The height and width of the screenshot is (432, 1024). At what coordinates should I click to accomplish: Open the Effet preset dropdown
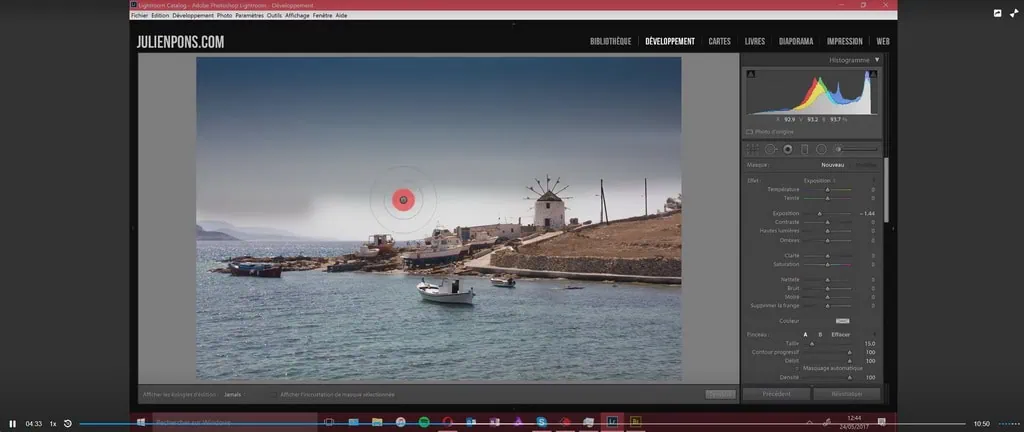tap(820, 180)
